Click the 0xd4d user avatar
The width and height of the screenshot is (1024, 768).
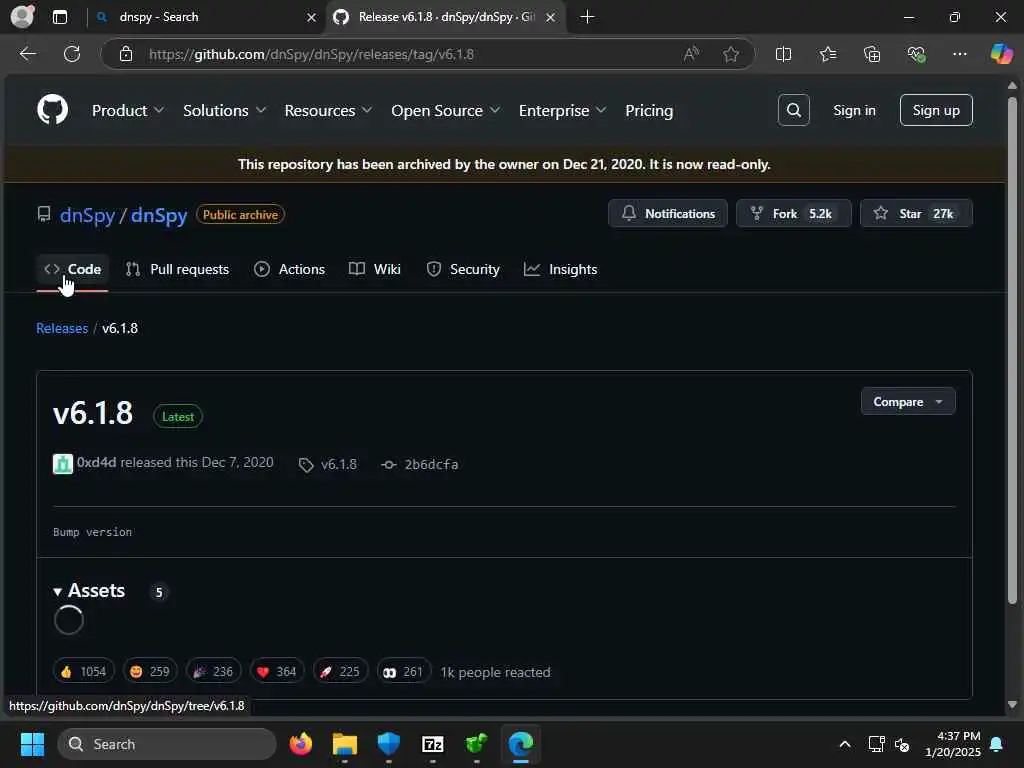click(63, 464)
